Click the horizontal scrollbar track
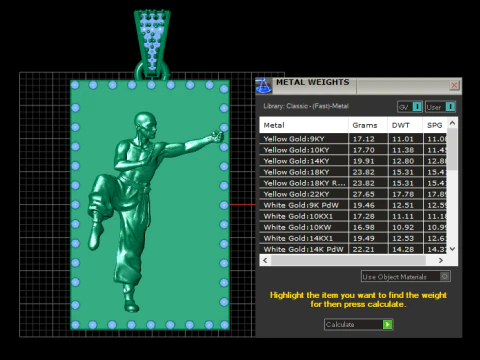This screenshot has height=360, width=480. click(x=348, y=260)
